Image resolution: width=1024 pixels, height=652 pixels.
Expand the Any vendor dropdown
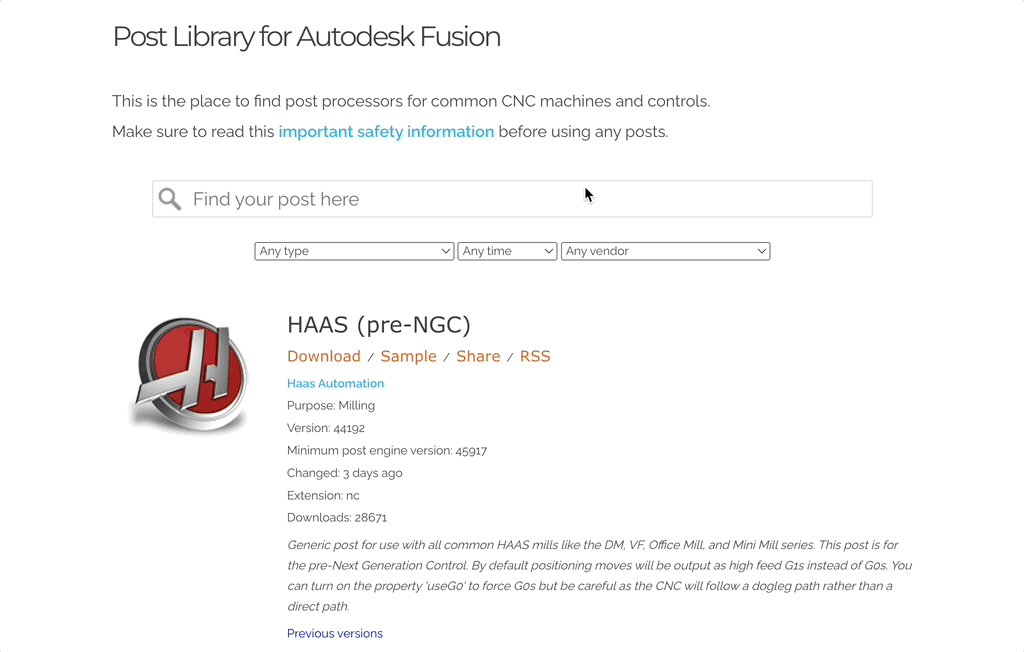click(665, 251)
